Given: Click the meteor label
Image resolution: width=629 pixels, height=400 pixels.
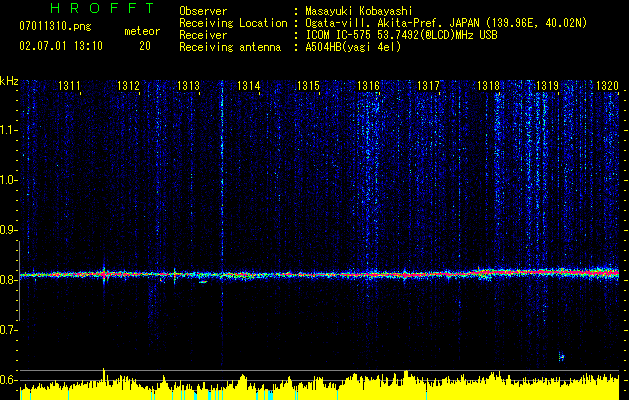Looking at the screenshot, I should tap(142, 31).
